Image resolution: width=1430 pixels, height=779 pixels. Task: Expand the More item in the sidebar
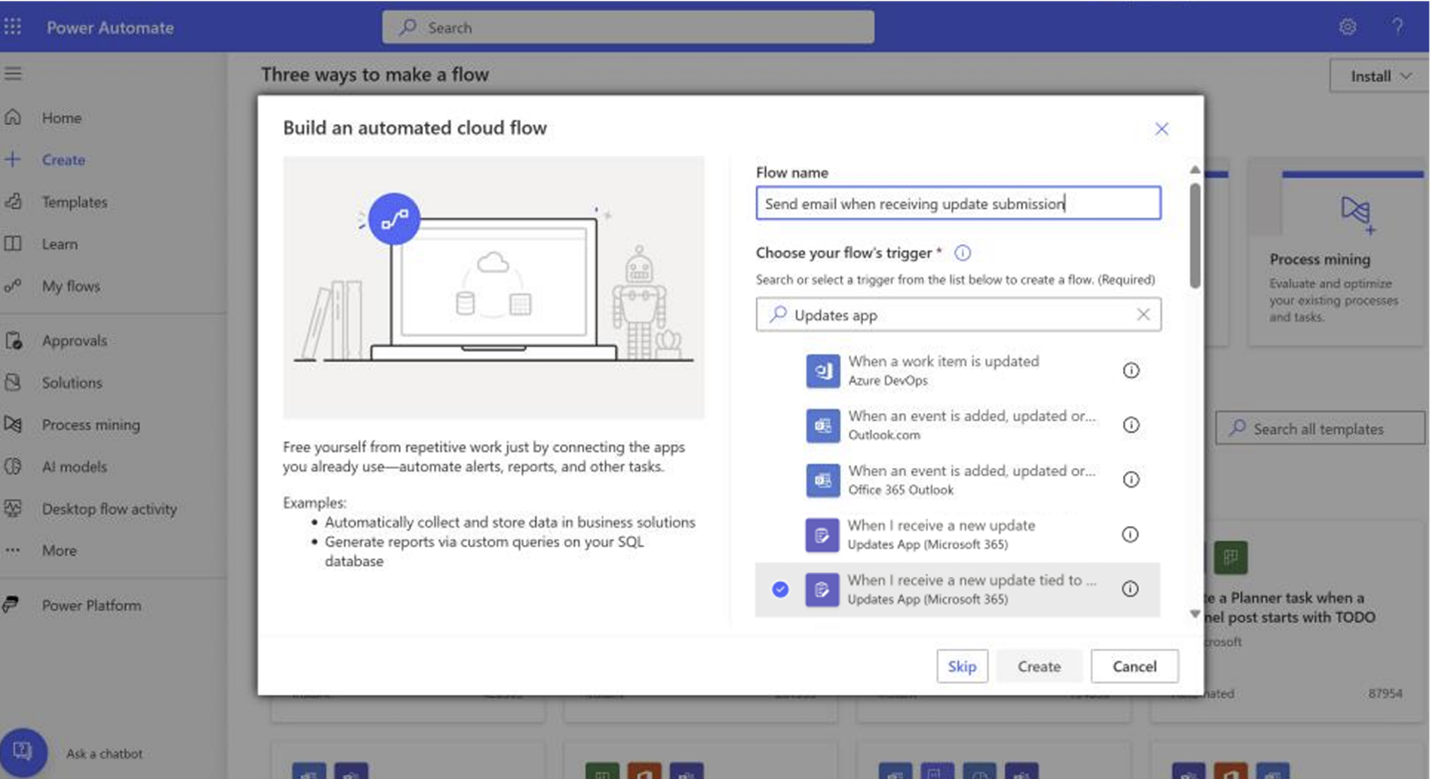point(58,549)
